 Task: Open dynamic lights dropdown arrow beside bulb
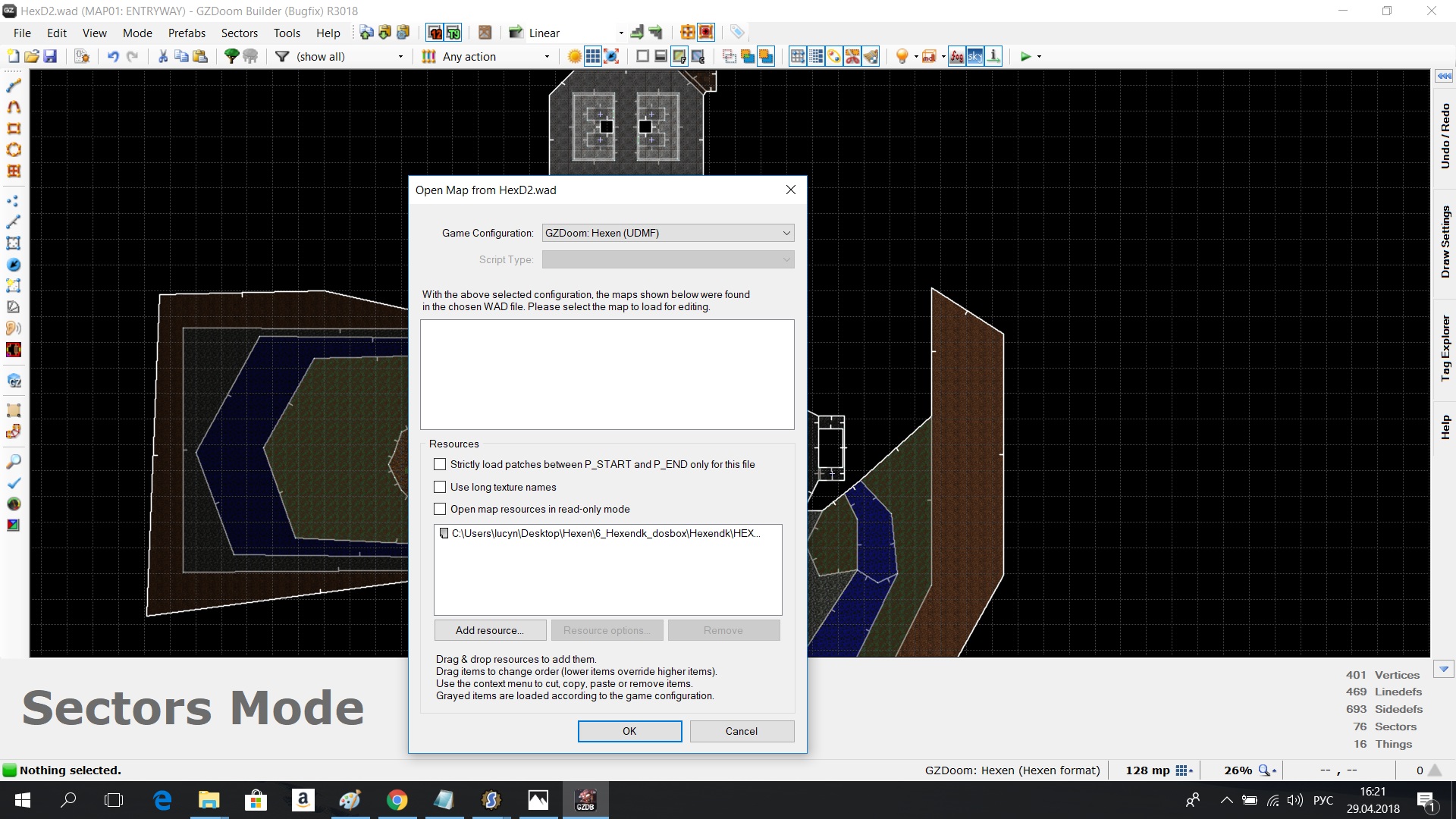(x=915, y=57)
